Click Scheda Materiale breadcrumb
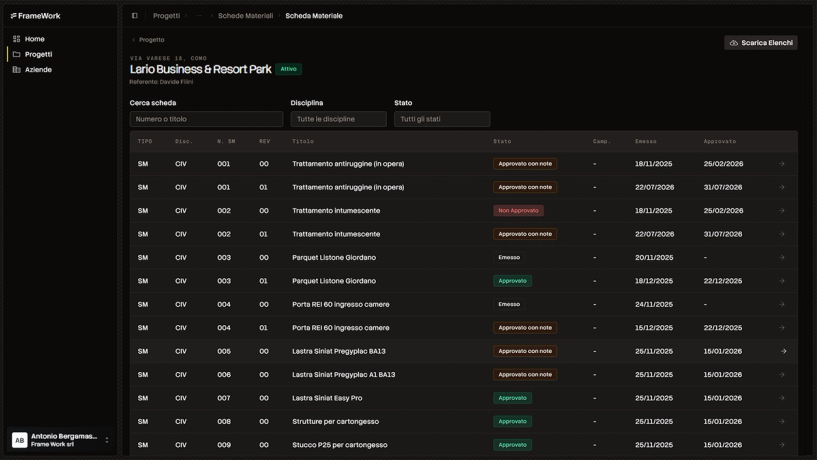This screenshot has height=460, width=817. point(314,16)
